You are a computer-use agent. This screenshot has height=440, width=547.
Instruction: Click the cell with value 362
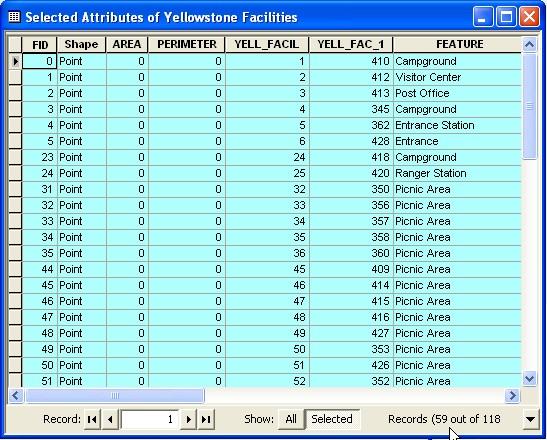351,125
